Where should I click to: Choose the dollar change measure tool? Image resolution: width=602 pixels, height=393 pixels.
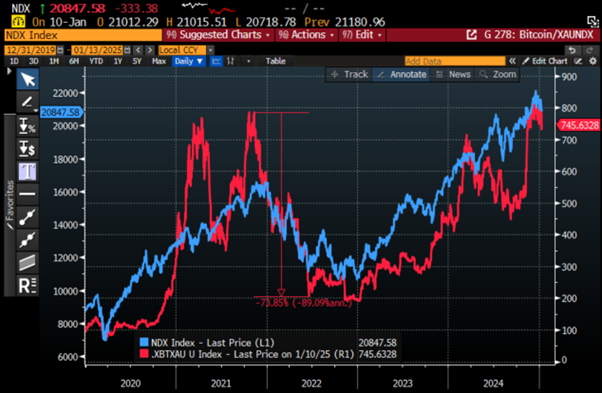28,149
